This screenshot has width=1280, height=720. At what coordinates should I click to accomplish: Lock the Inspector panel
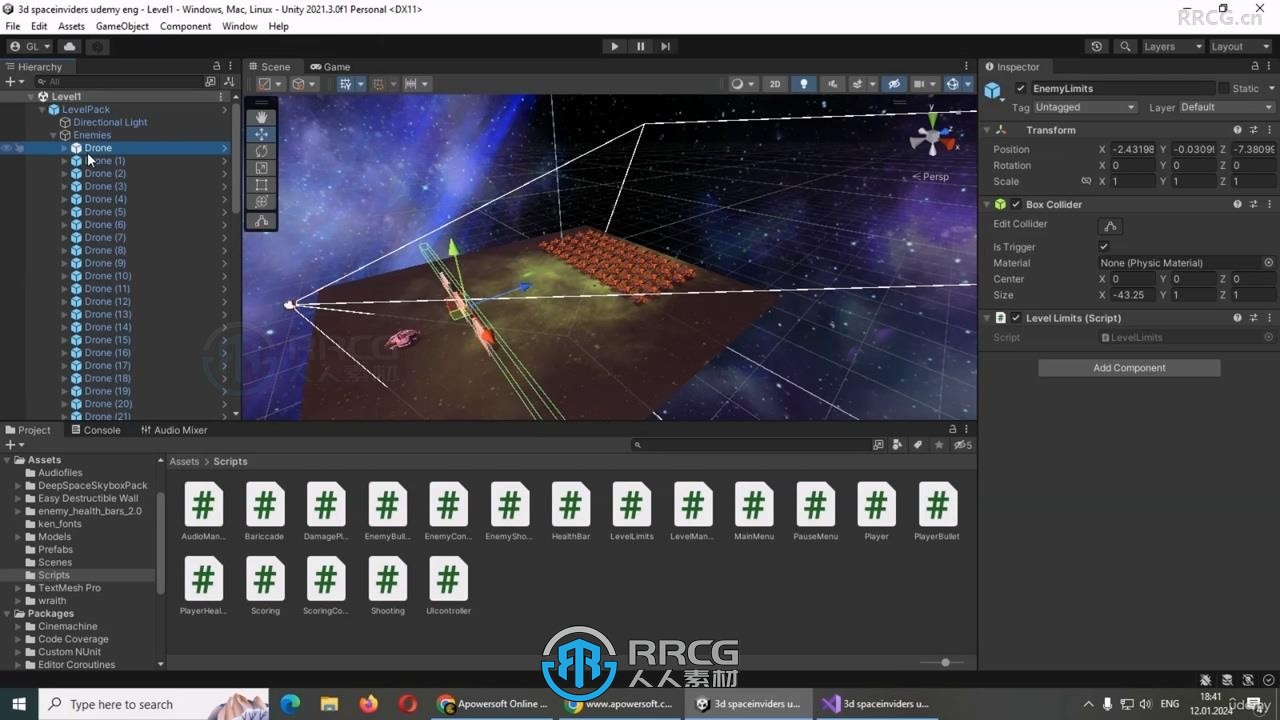coord(1255,67)
